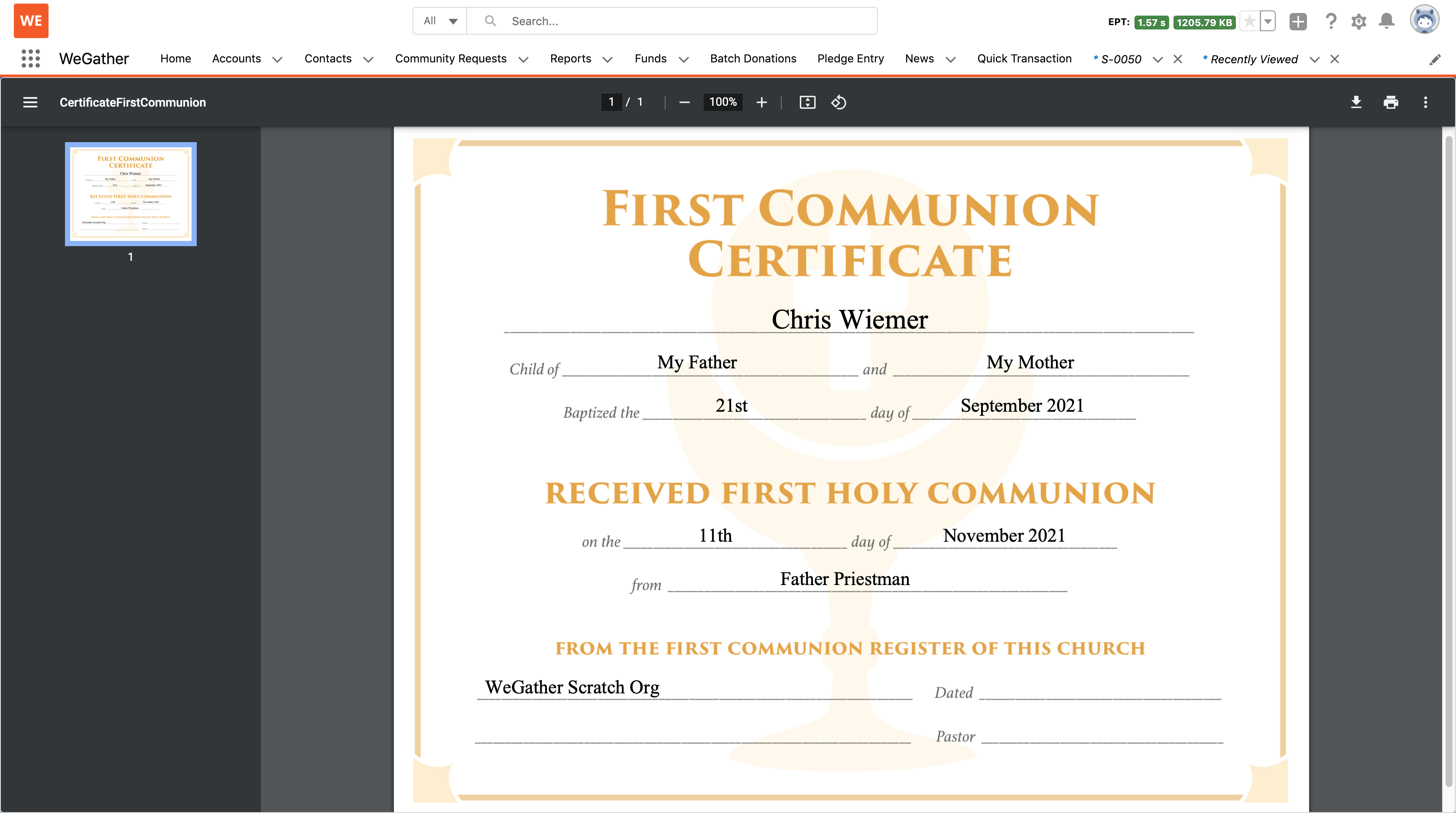Print the certificate document
The image size is (1456, 813).
click(1391, 102)
